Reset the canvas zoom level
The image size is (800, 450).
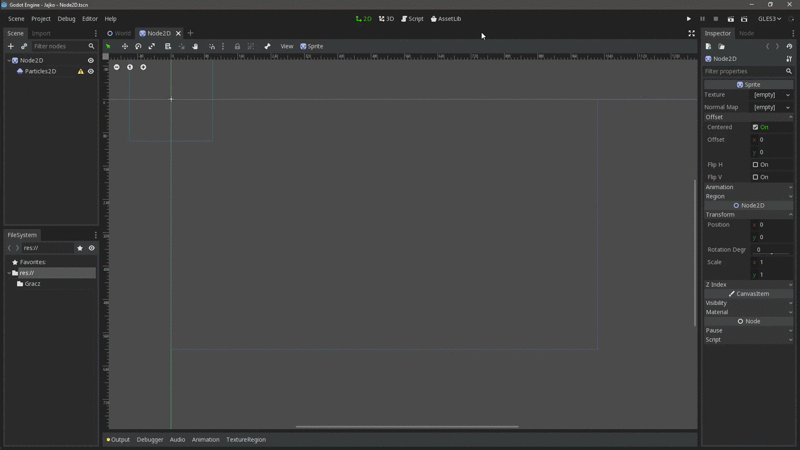click(130, 67)
